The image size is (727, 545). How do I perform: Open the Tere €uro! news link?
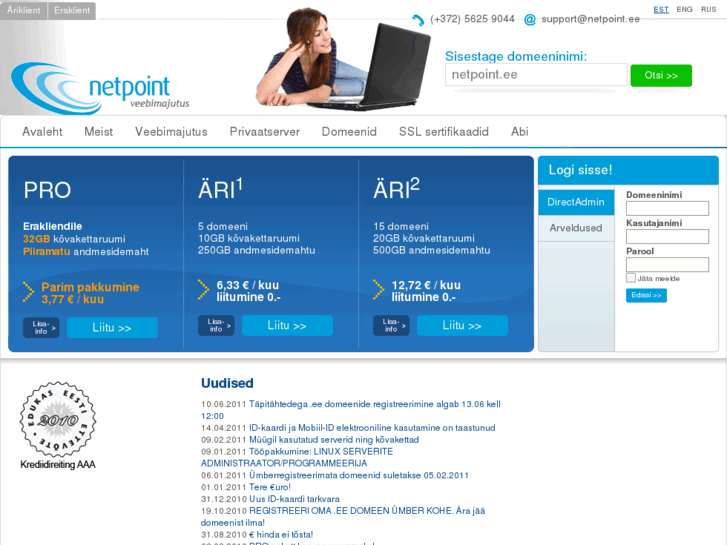(270, 487)
